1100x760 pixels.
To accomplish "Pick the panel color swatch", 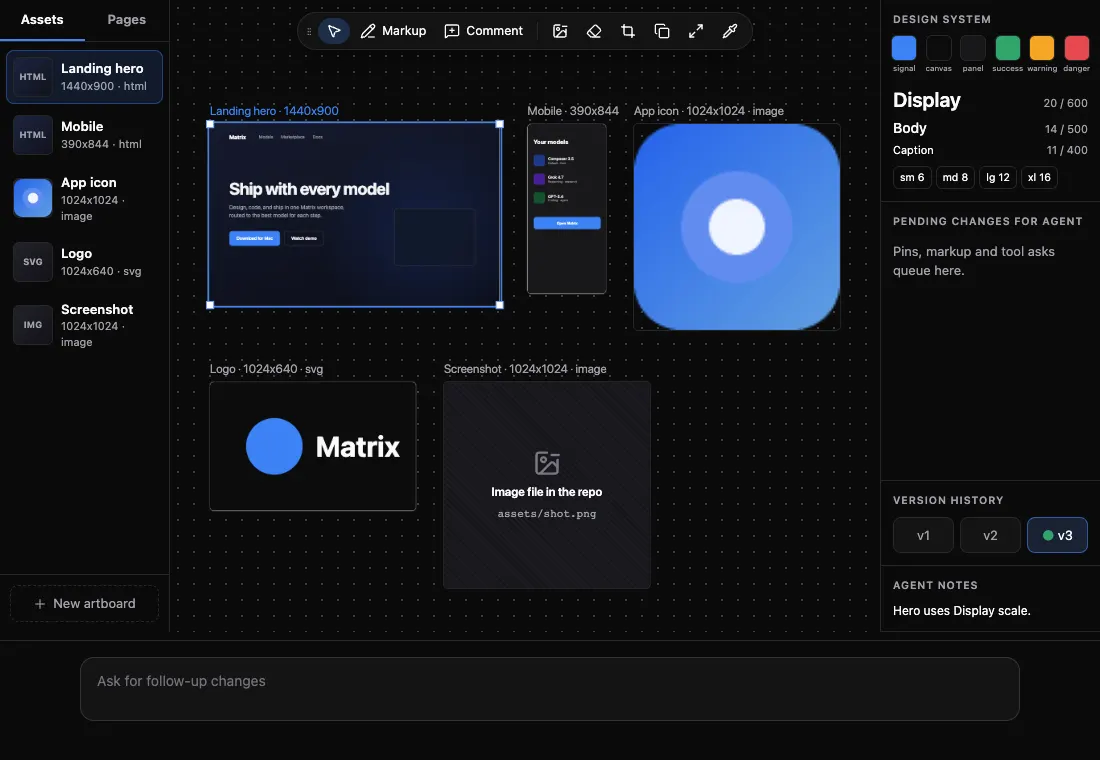I will pyautogui.click(x=973, y=48).
